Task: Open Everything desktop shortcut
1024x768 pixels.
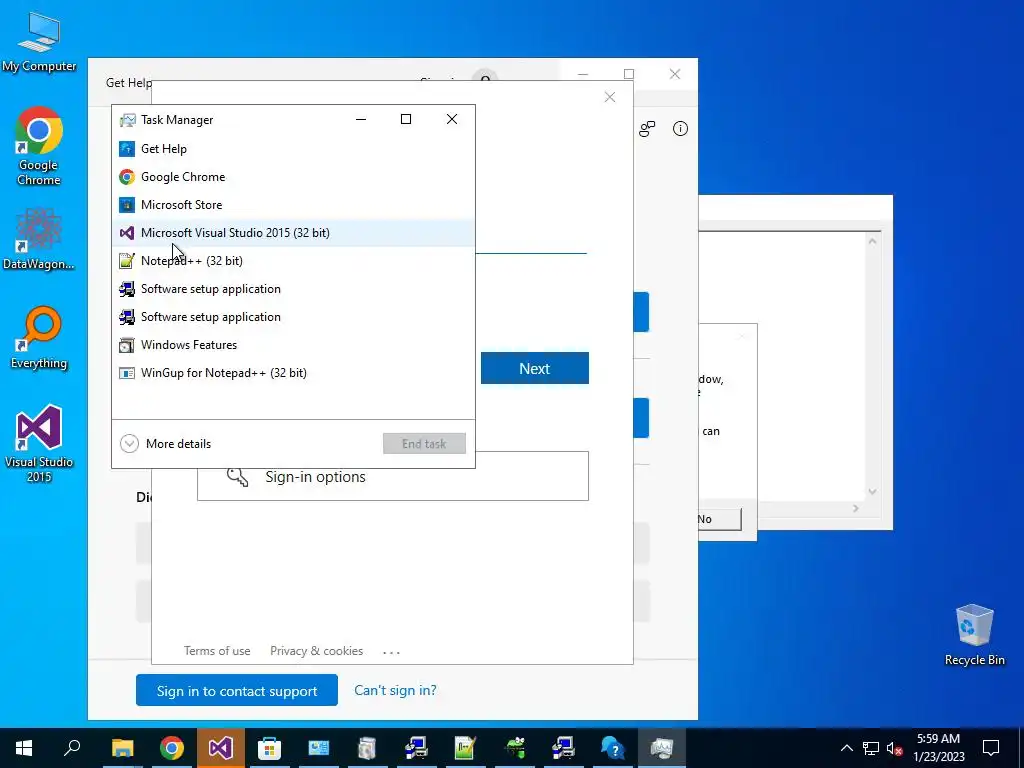Action: tap(39, 338)
